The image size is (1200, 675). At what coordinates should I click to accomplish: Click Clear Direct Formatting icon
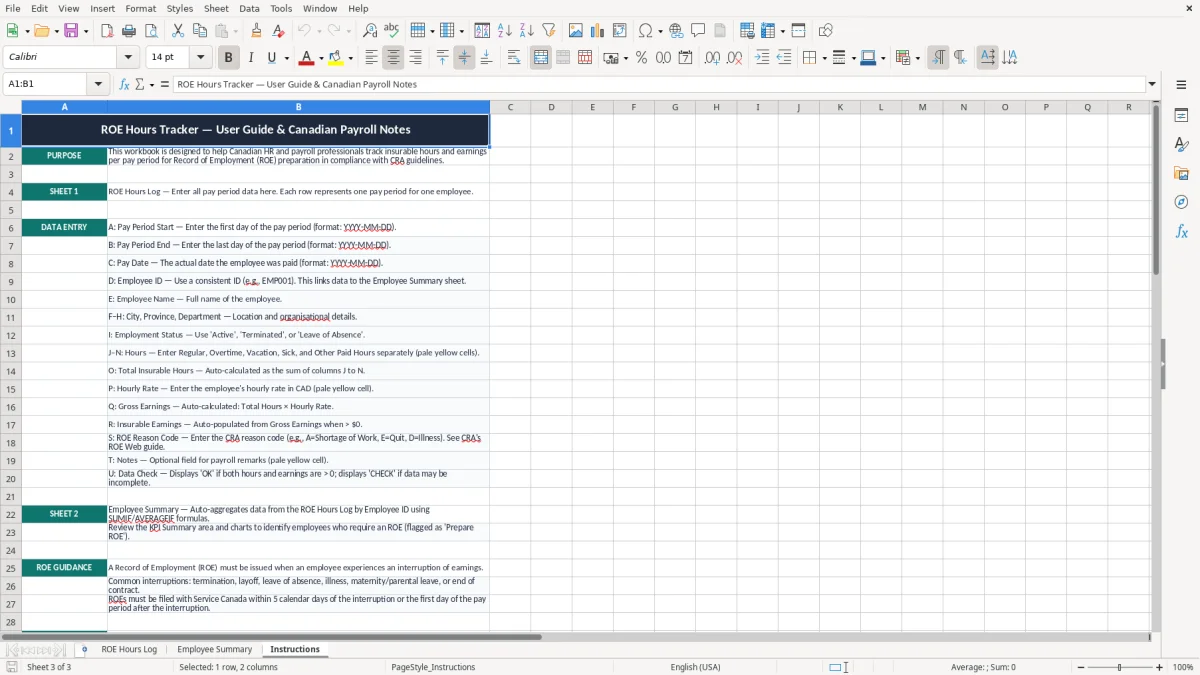(279, 31)
